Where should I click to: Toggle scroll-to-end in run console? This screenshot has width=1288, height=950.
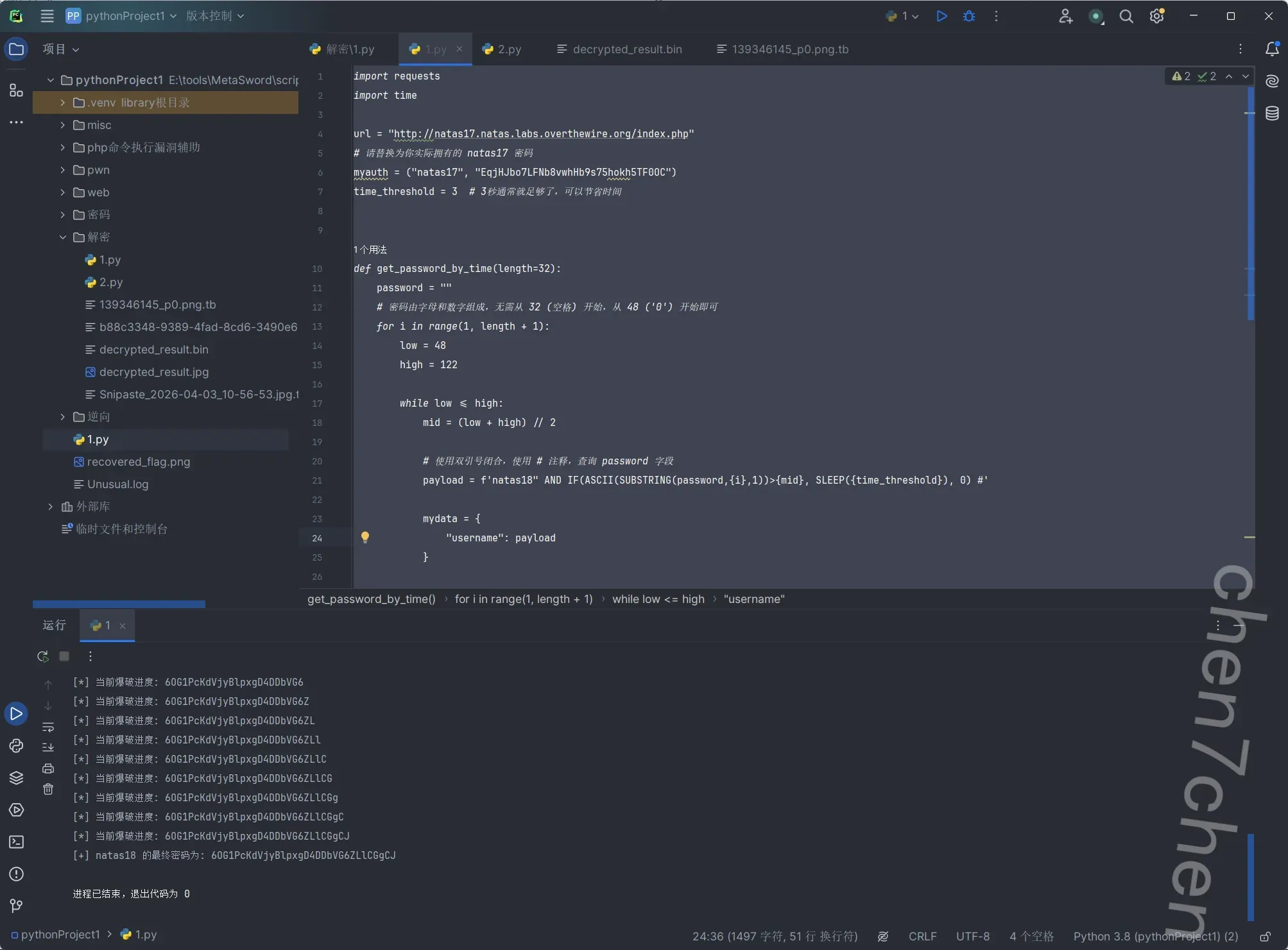point(48,747)
